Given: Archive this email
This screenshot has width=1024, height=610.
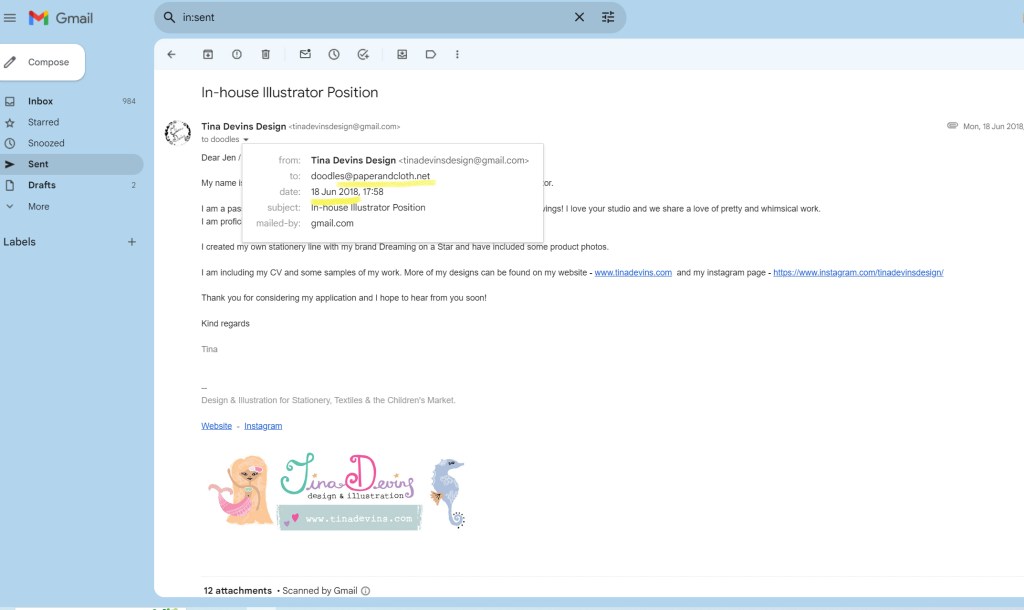Looking at the screenshot, I should [x=208, y=54].
